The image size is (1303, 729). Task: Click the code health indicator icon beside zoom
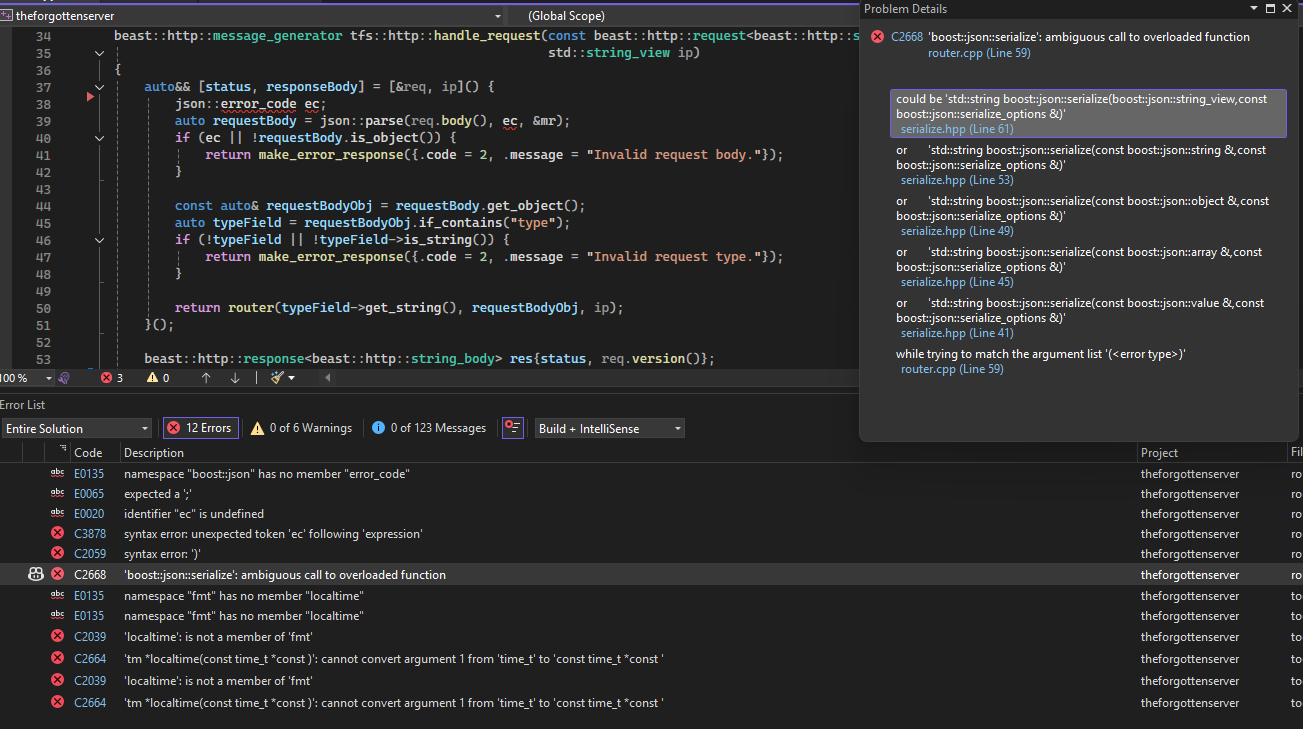64,378
